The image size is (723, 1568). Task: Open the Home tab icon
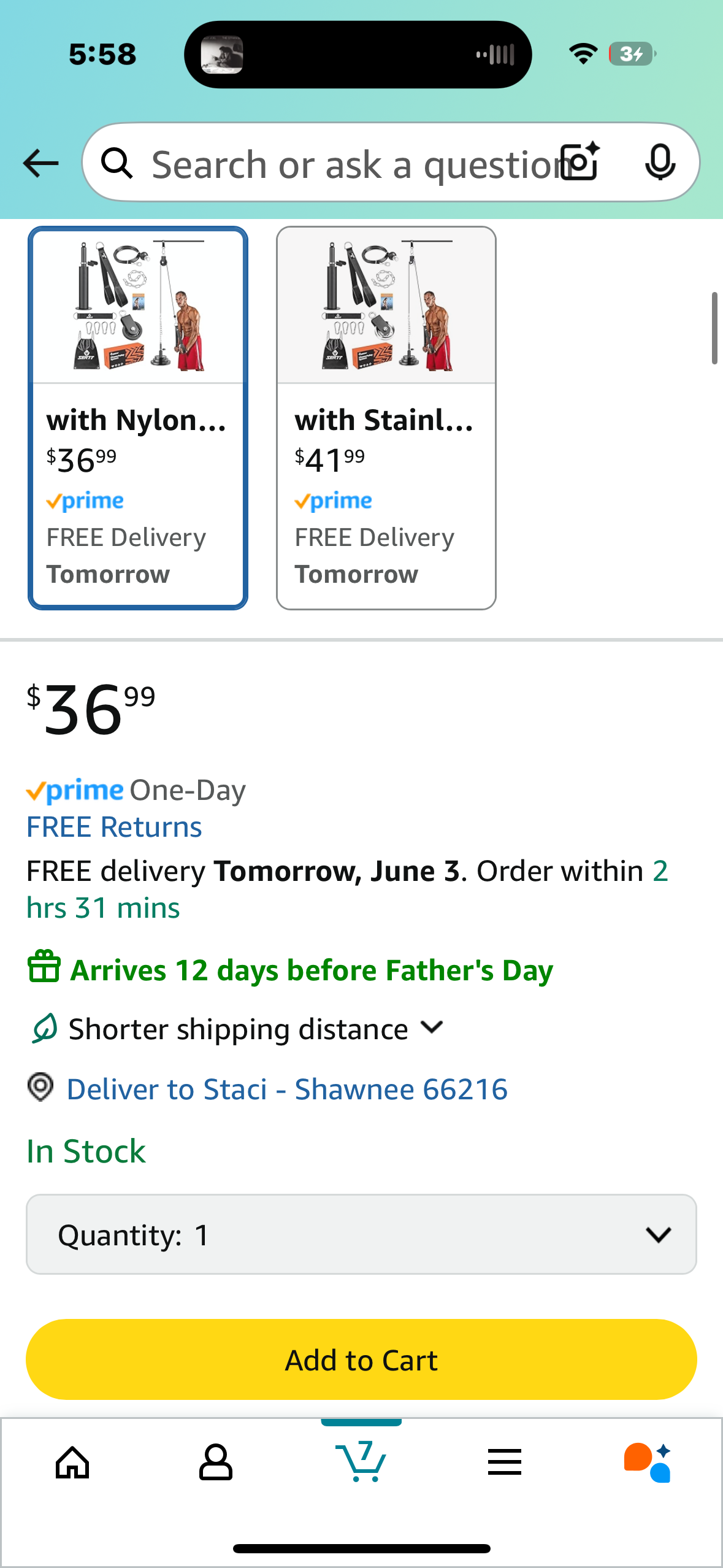(x=72, y=1462)
